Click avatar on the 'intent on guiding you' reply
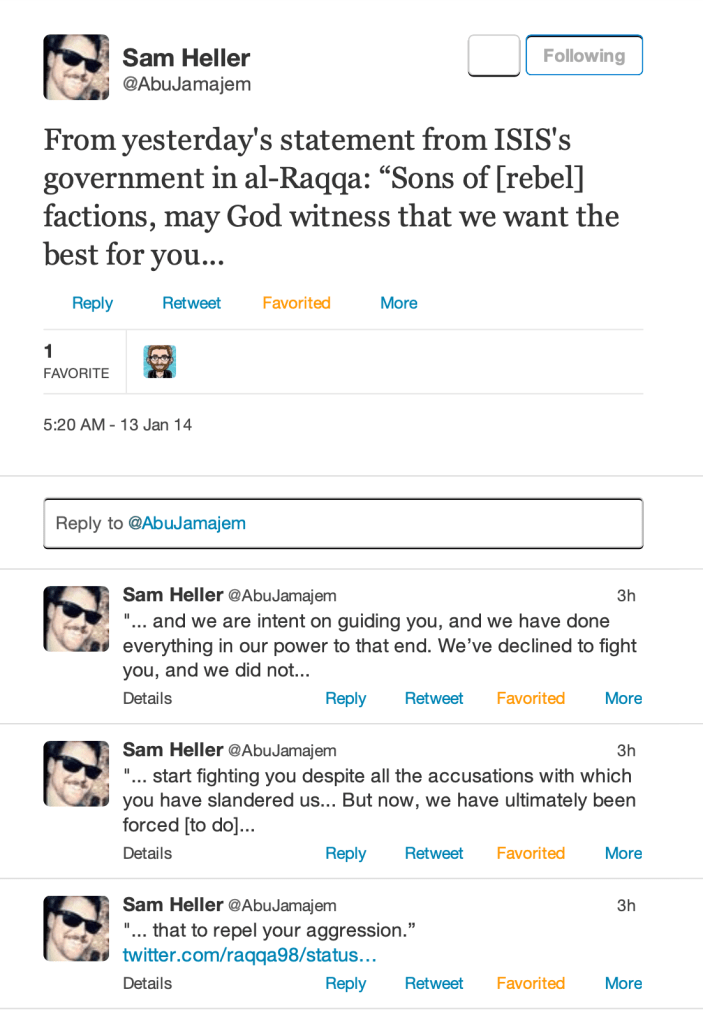The width and height of the screenshot is (703, 1024). 76,619
